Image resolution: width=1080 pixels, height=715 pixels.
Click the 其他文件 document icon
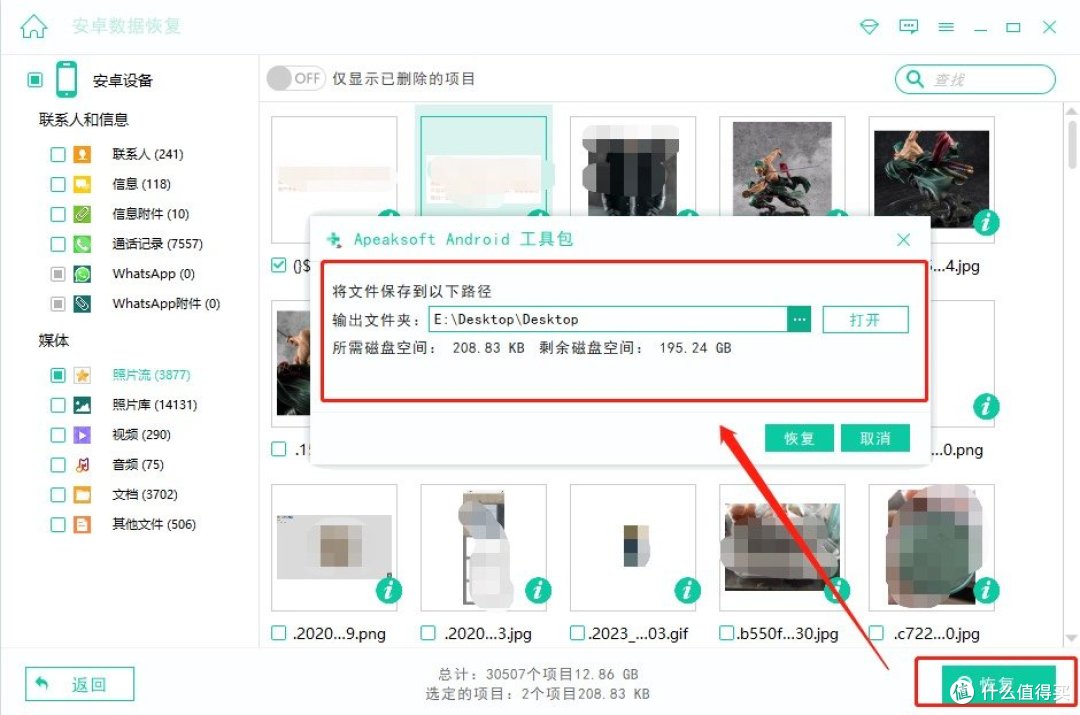tap(82, 525)
